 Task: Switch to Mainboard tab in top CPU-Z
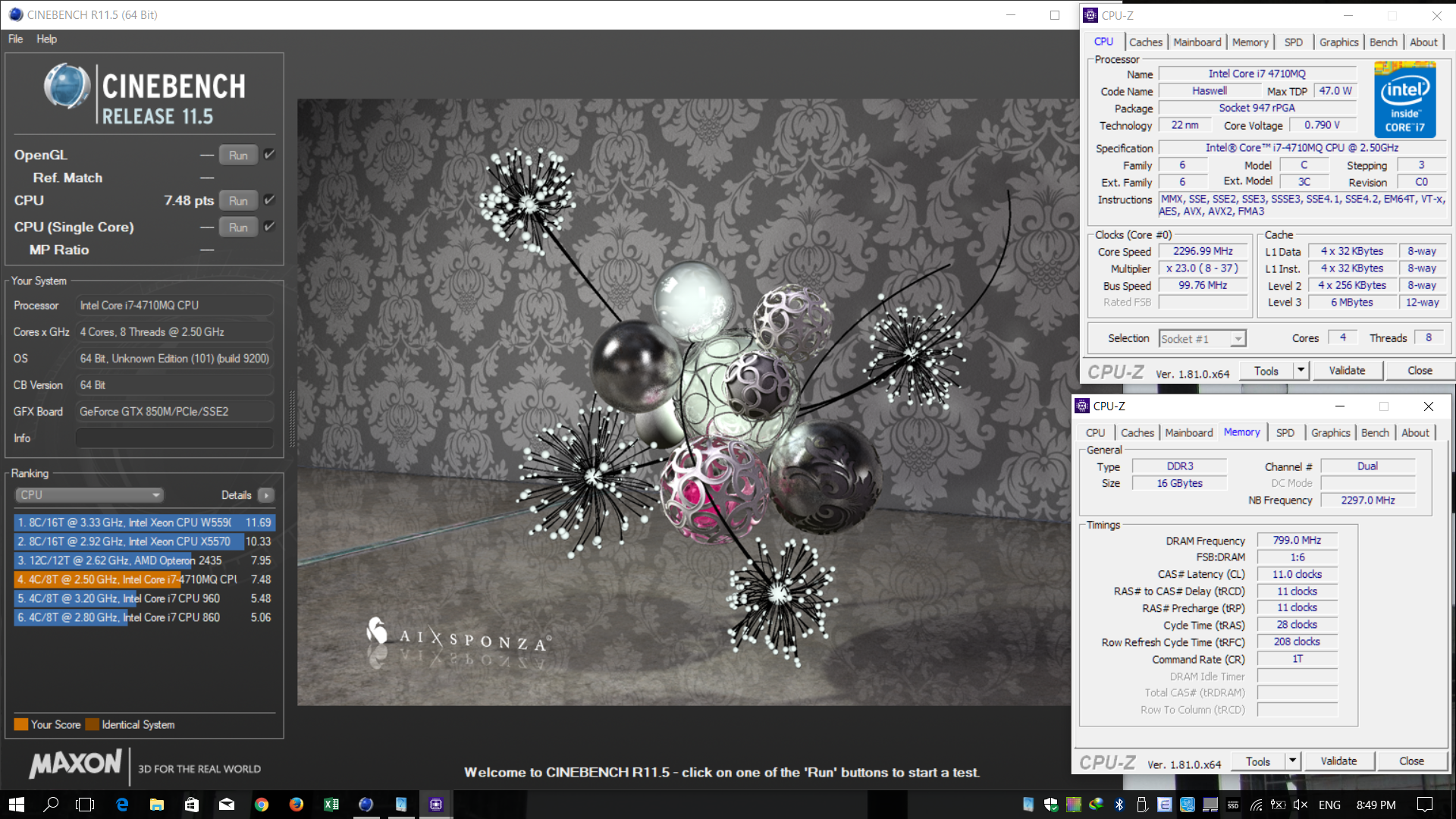click(x=1197, y=42)
